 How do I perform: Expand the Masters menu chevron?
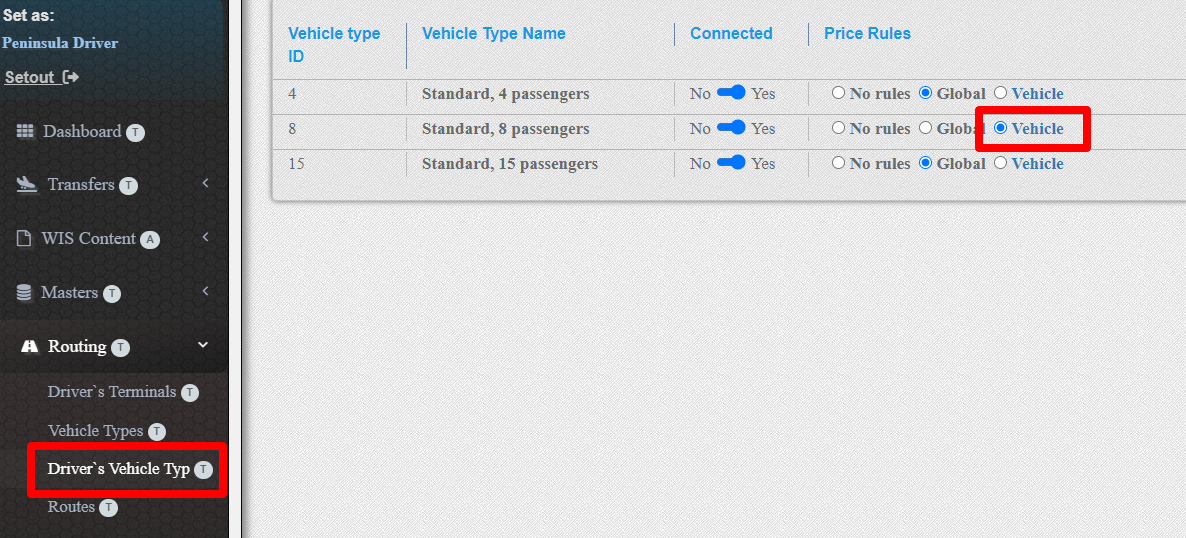205,292
